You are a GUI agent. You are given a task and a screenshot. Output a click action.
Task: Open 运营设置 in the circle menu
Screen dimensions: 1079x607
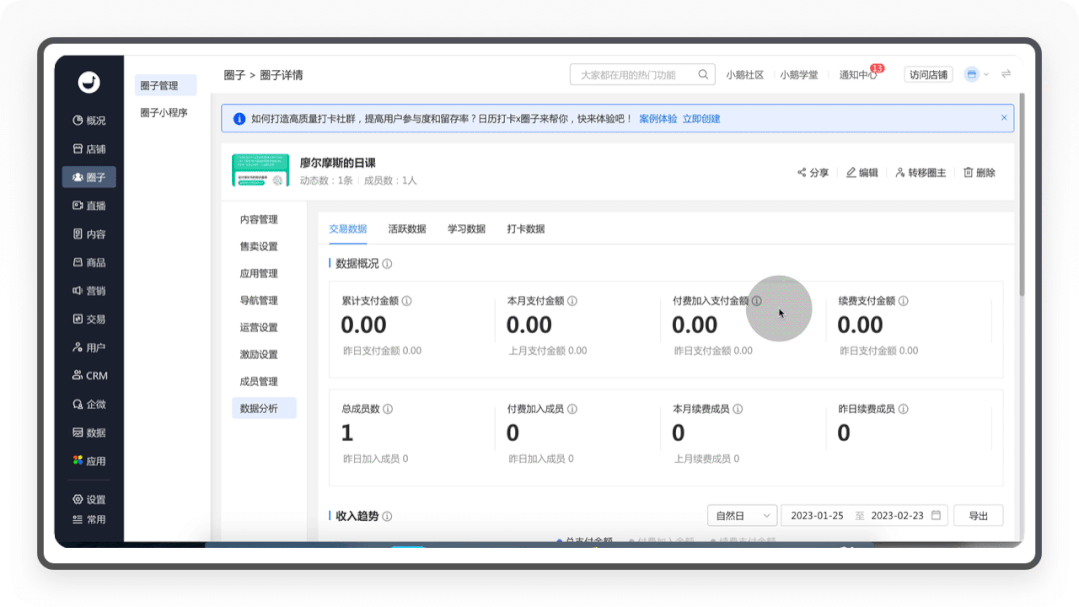pyautogui.click(x=259, y=328)
